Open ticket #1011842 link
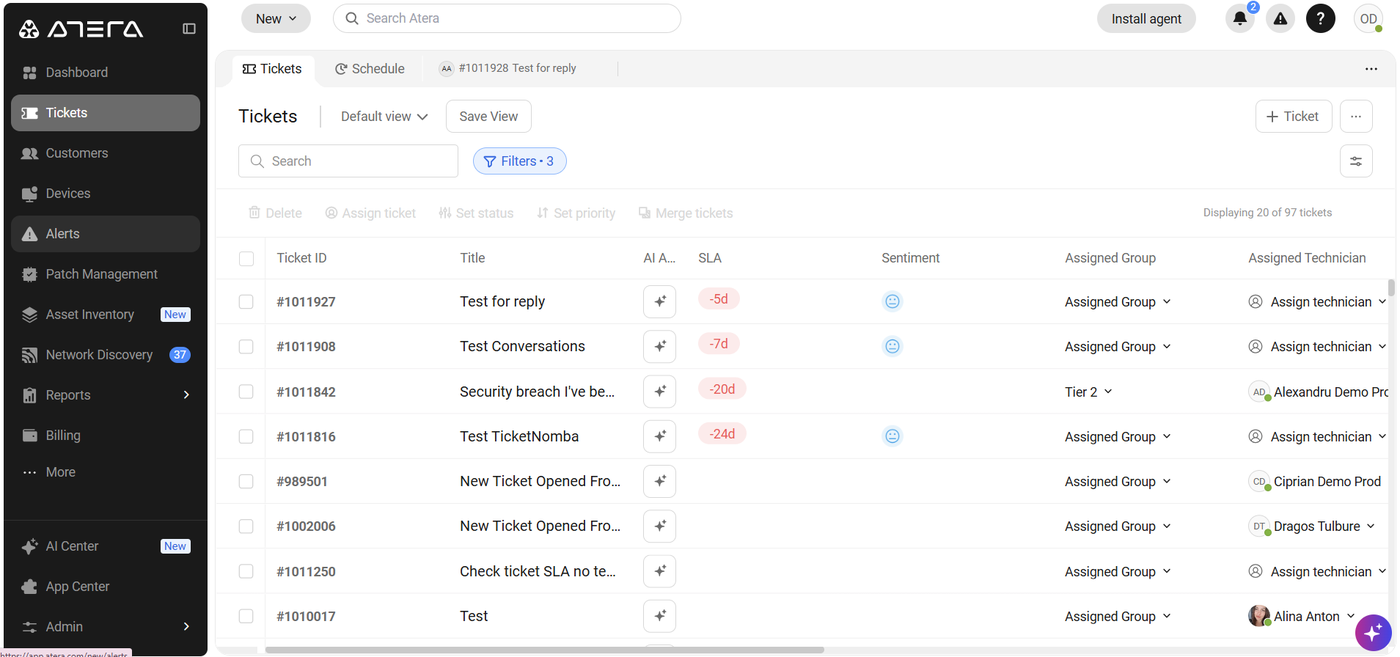Screen dimensions: 1400x657 [x=306, y=392]
